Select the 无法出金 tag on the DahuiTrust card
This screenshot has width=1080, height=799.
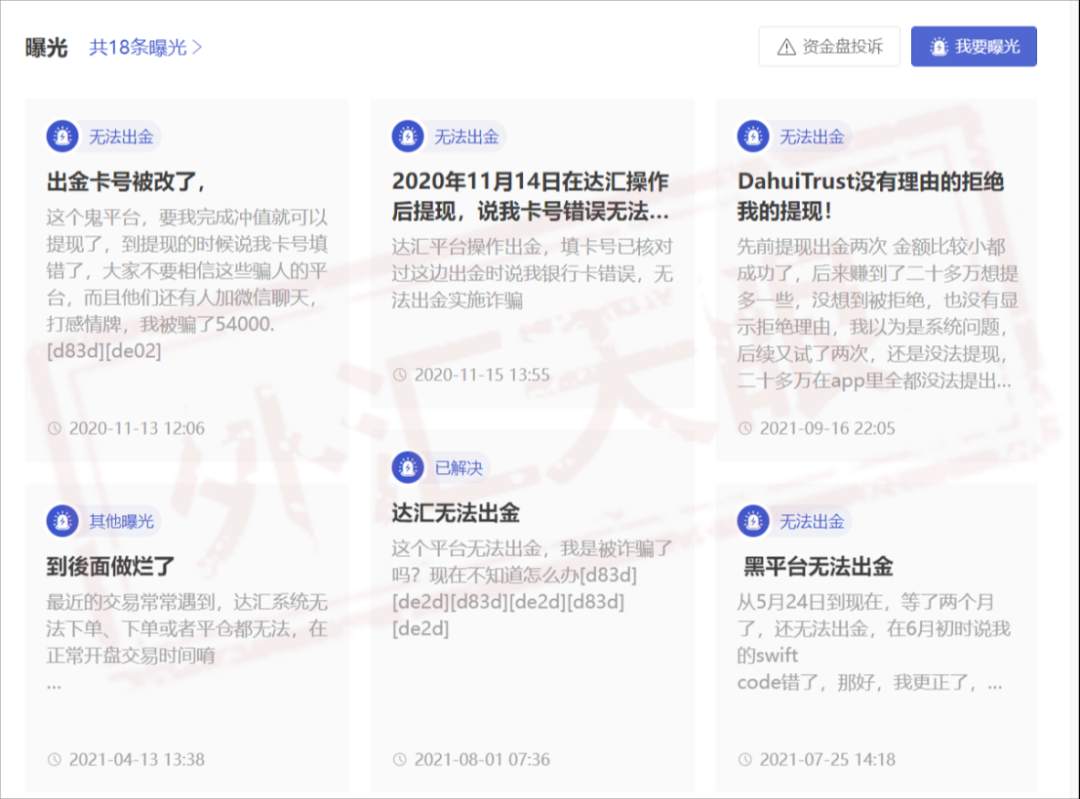click(x=813, y=136)
